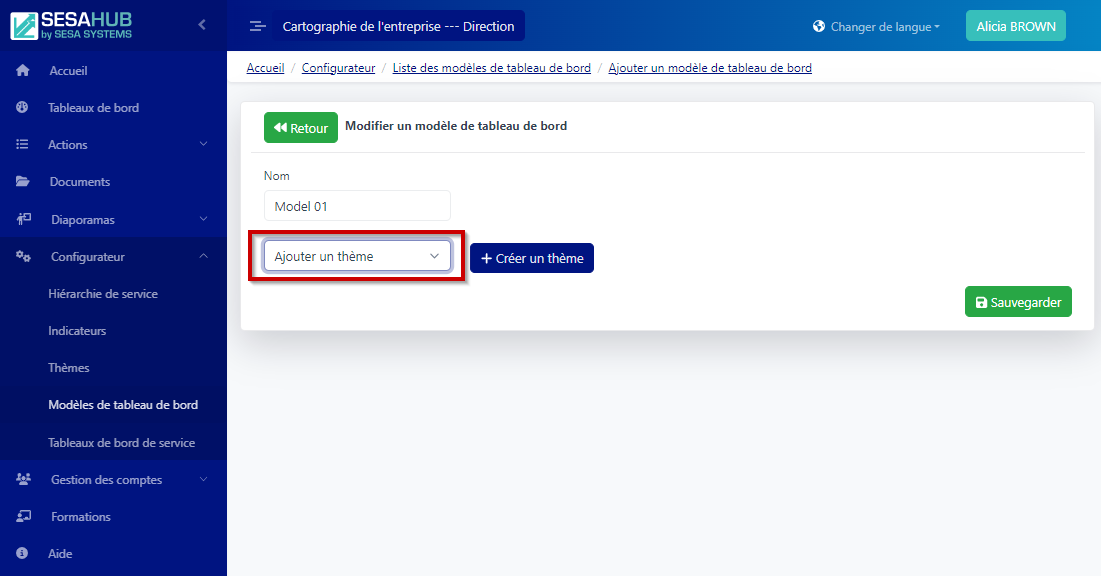Open Documents via the folder icon
This screenshot has height=576, width=1101.
tap(22, 181)
